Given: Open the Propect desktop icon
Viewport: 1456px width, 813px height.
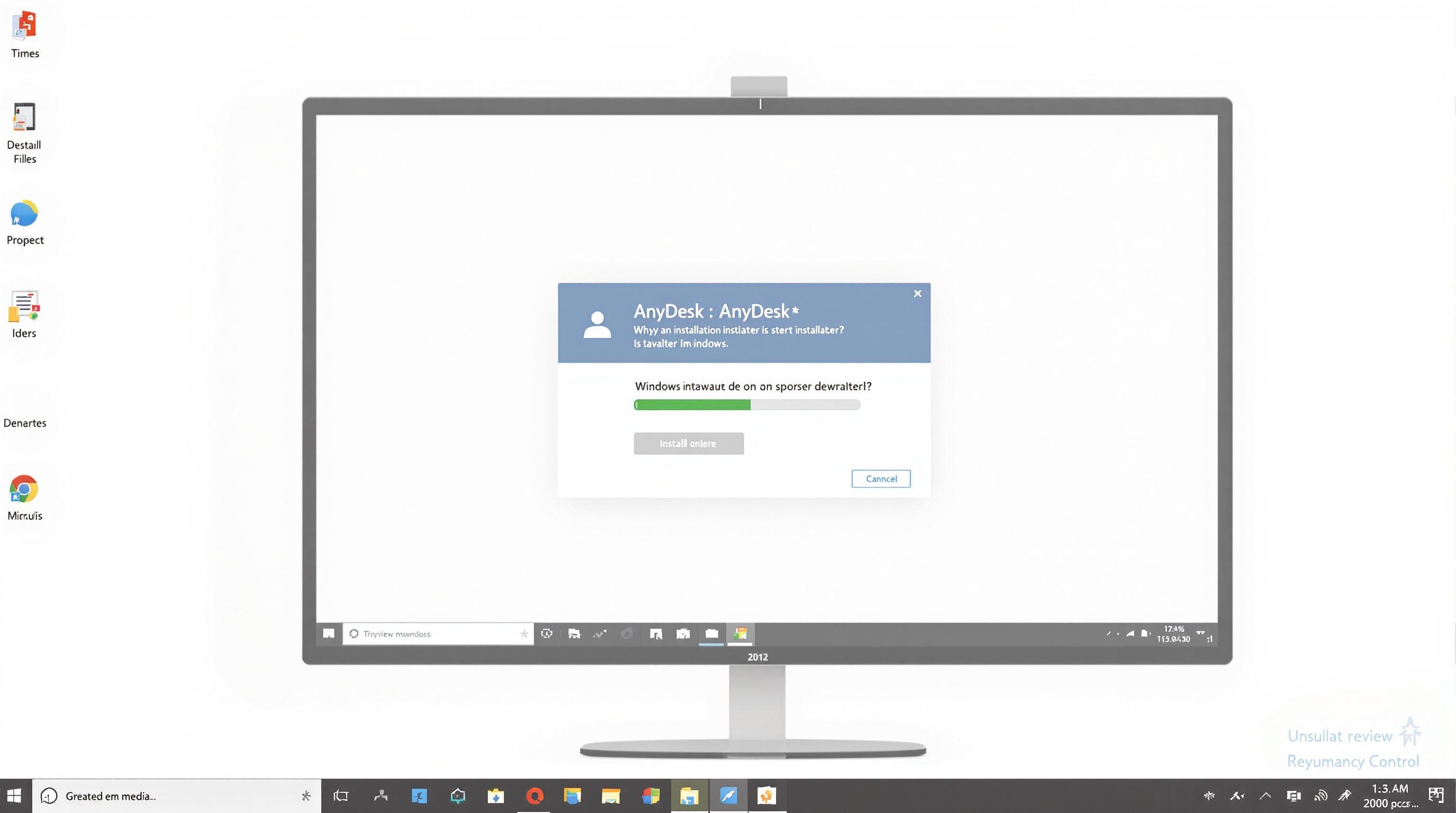Looking at the screenshot, I should click(x=24, y=223).
